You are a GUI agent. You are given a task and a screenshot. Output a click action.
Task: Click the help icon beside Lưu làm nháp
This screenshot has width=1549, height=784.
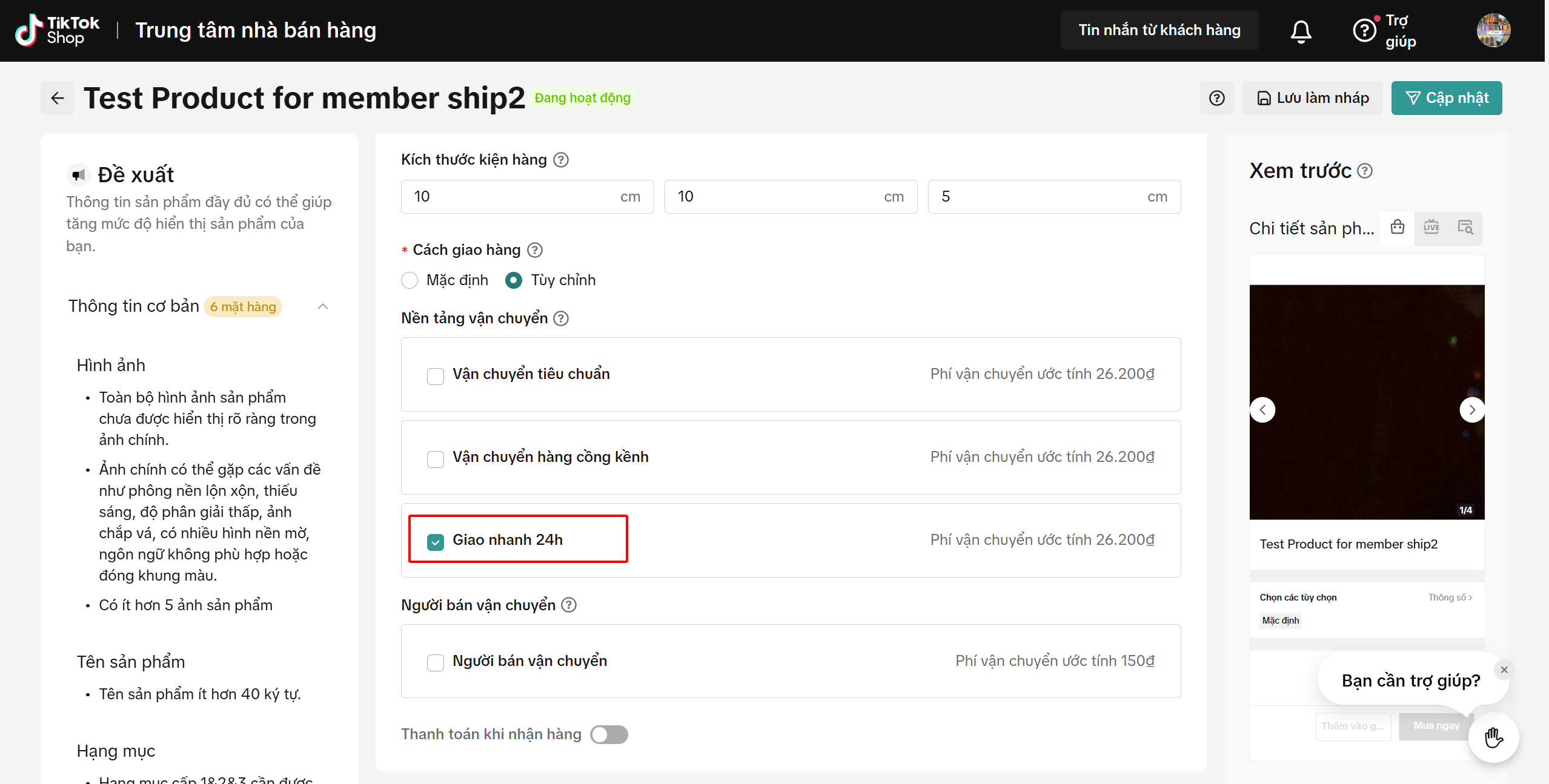click(x=1216, y=98)
